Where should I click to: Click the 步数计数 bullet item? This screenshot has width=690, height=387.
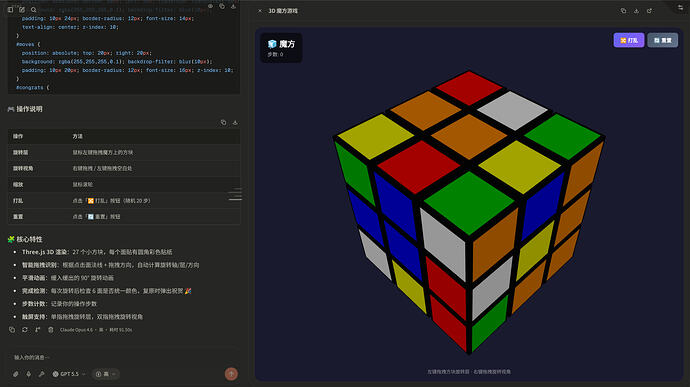(59, 304)
